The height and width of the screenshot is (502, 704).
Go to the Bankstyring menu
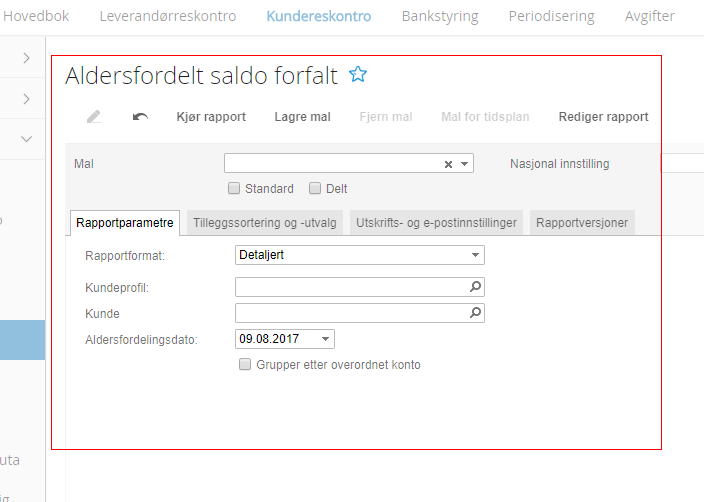[x=440, y=16]
